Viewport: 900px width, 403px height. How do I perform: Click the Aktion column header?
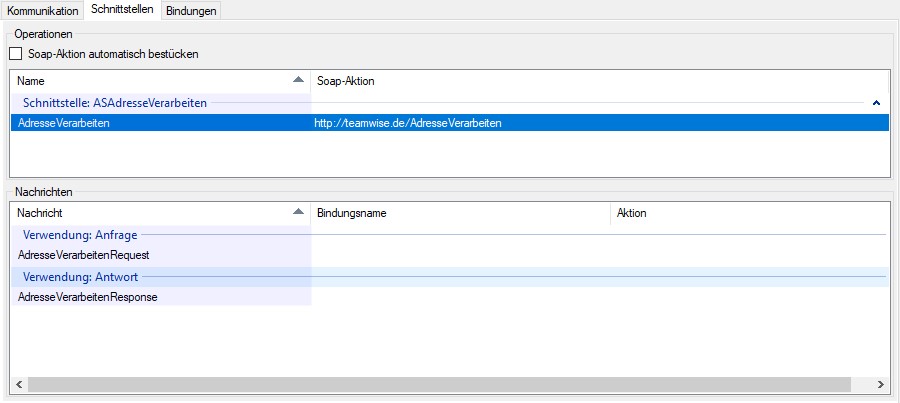pos(632,213)
